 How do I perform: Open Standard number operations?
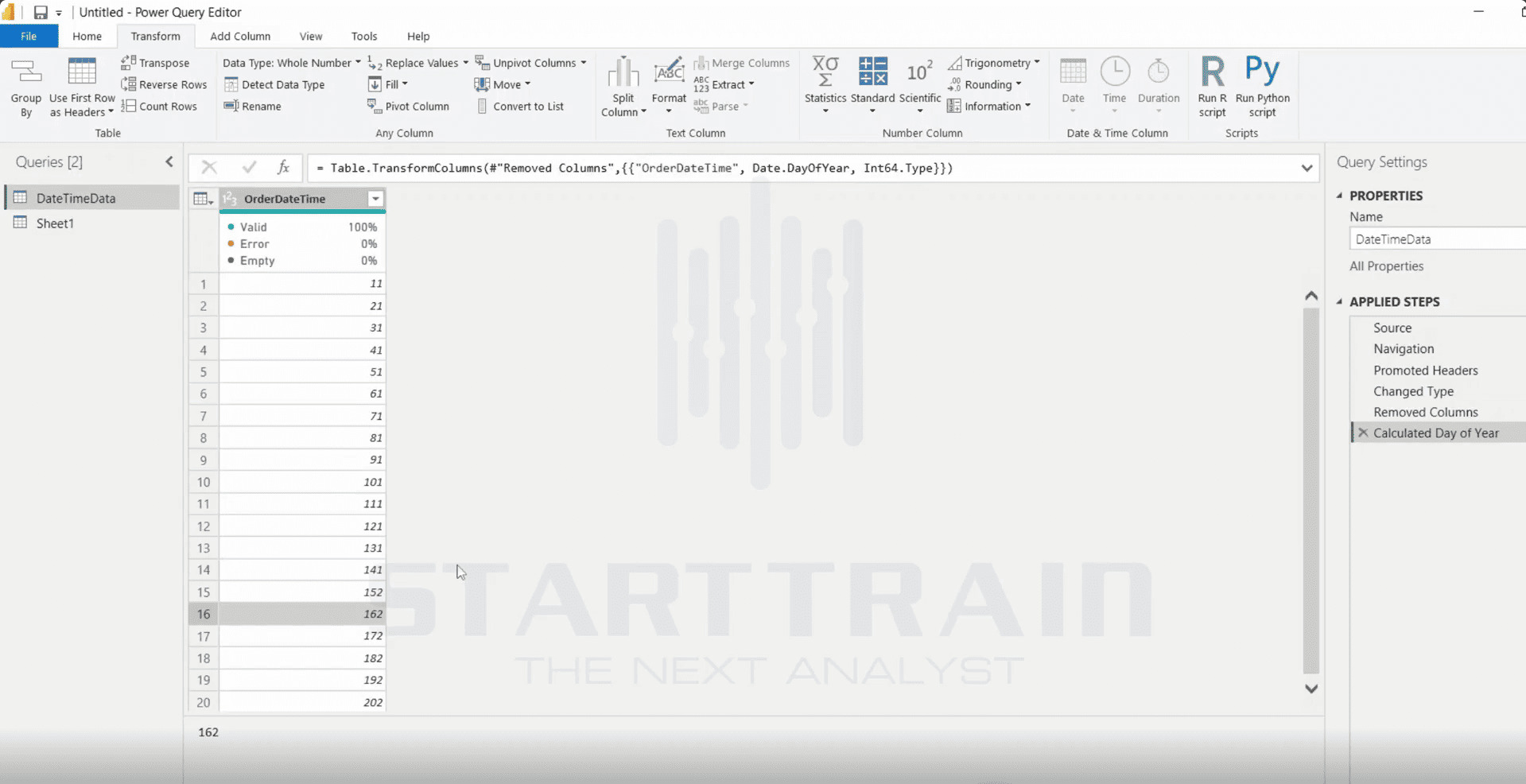click(x=872, y=86)
